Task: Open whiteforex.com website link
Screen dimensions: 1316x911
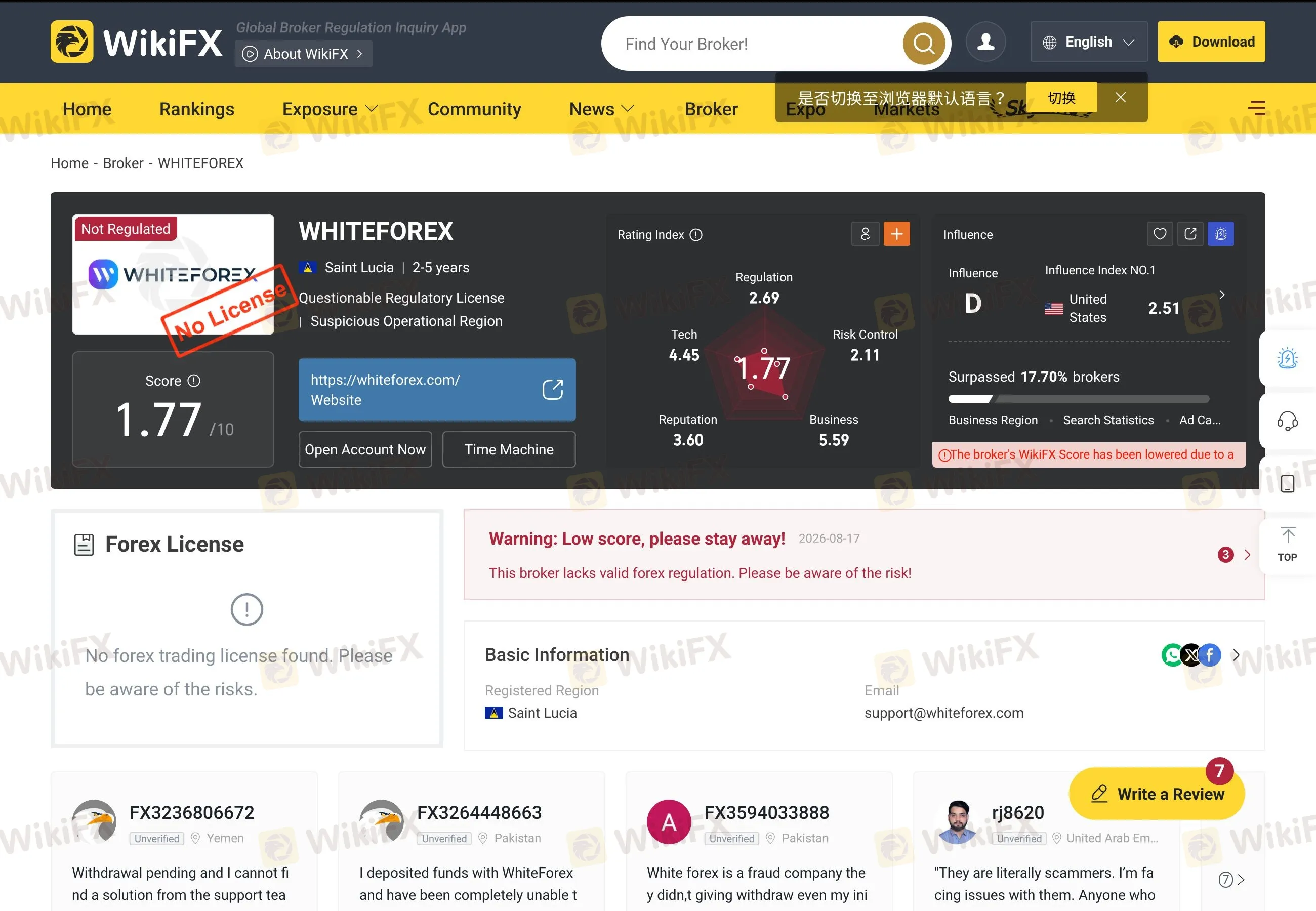Action: pos(437,390)
